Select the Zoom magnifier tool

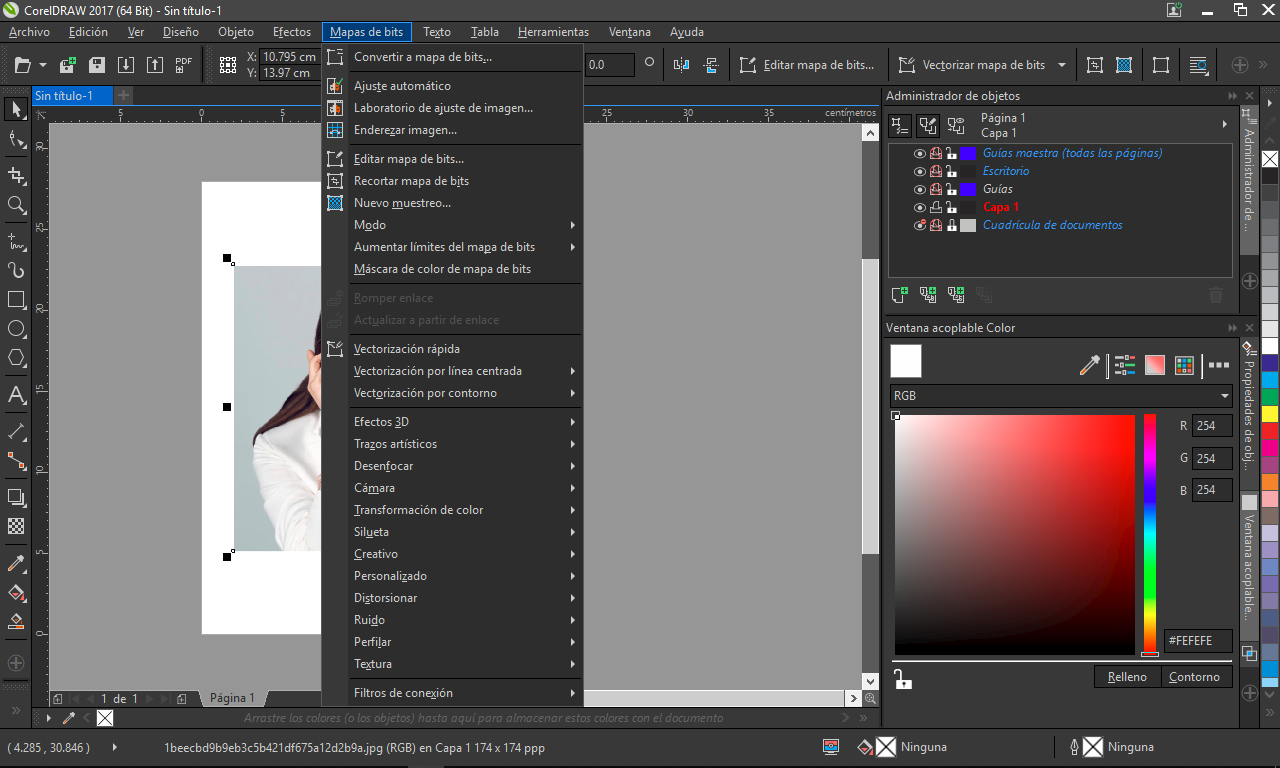point(16,205)
